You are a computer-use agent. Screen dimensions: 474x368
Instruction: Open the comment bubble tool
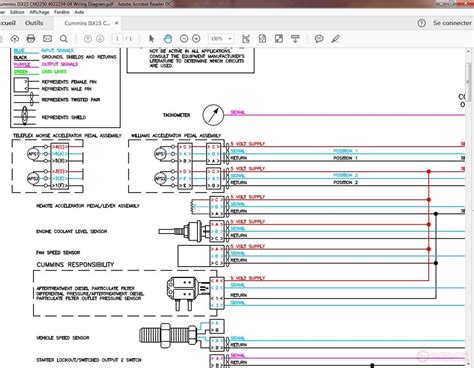click(319, 39)
